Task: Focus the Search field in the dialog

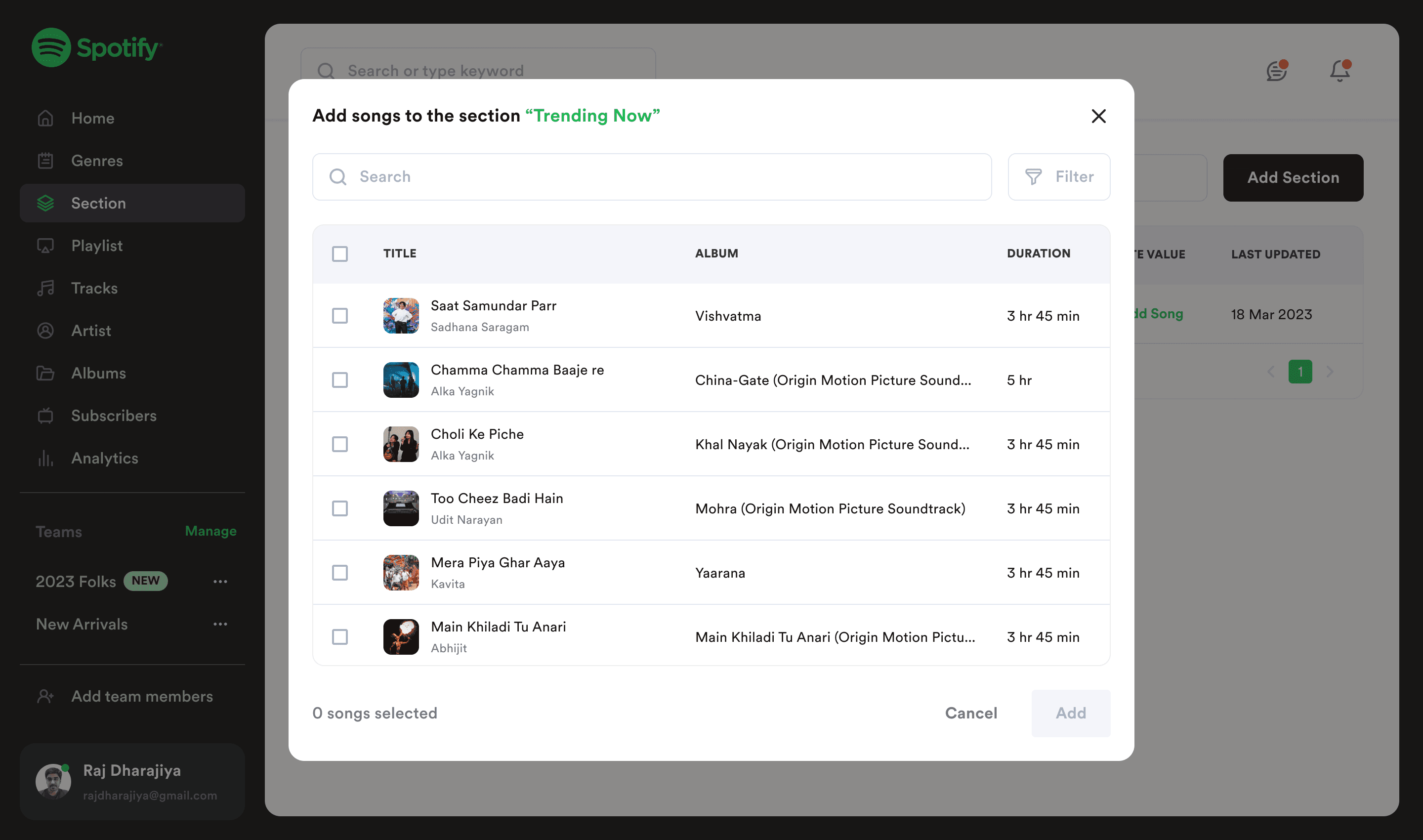Action: tap(652, 176)
